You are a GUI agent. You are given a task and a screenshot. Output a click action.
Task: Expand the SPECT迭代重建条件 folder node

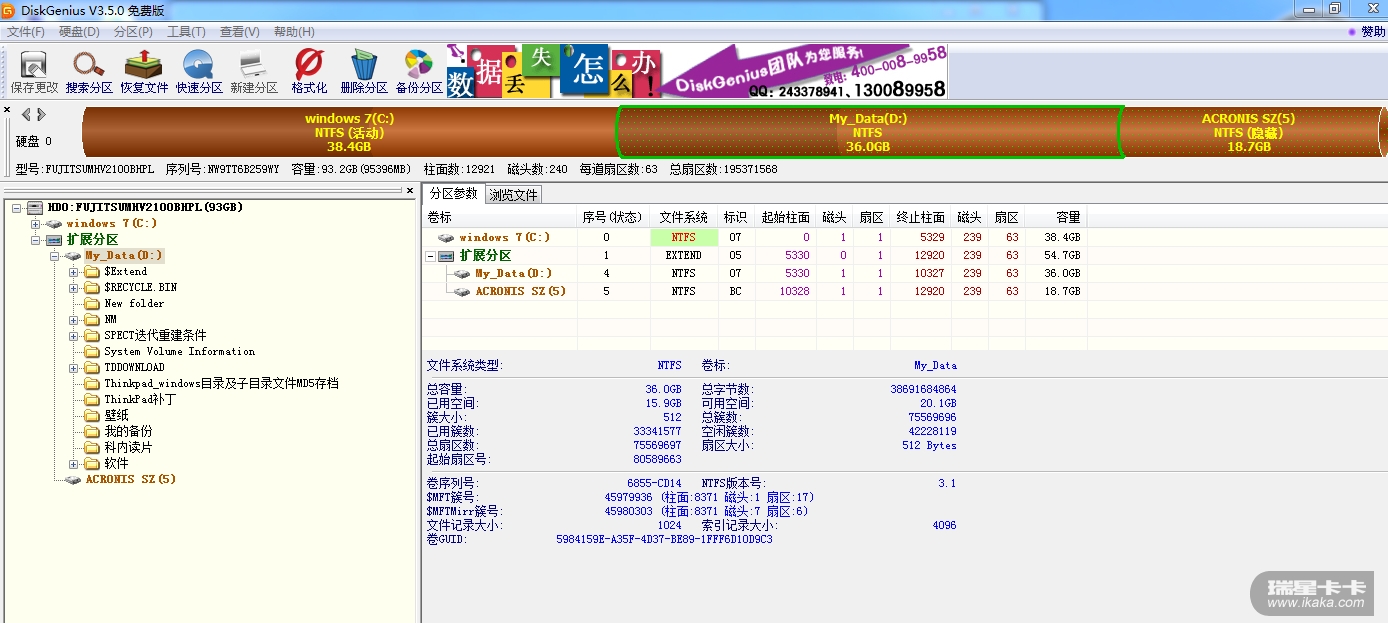click(74, 336)
